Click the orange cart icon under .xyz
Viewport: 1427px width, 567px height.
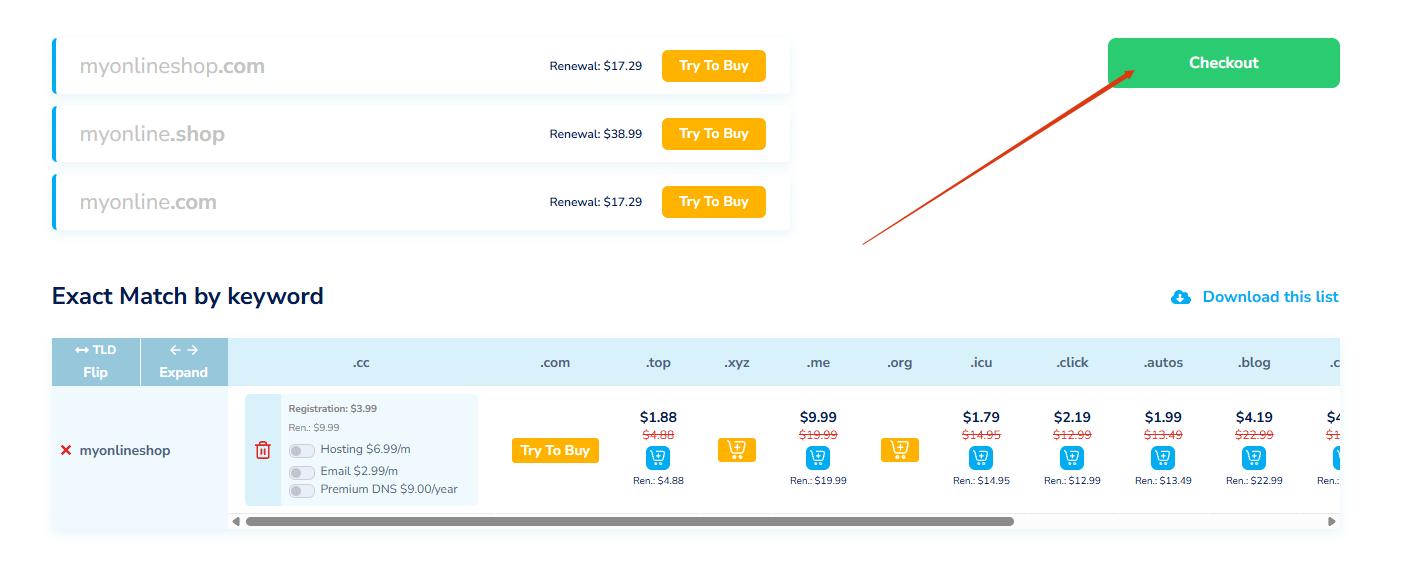(x=737, y=450)
